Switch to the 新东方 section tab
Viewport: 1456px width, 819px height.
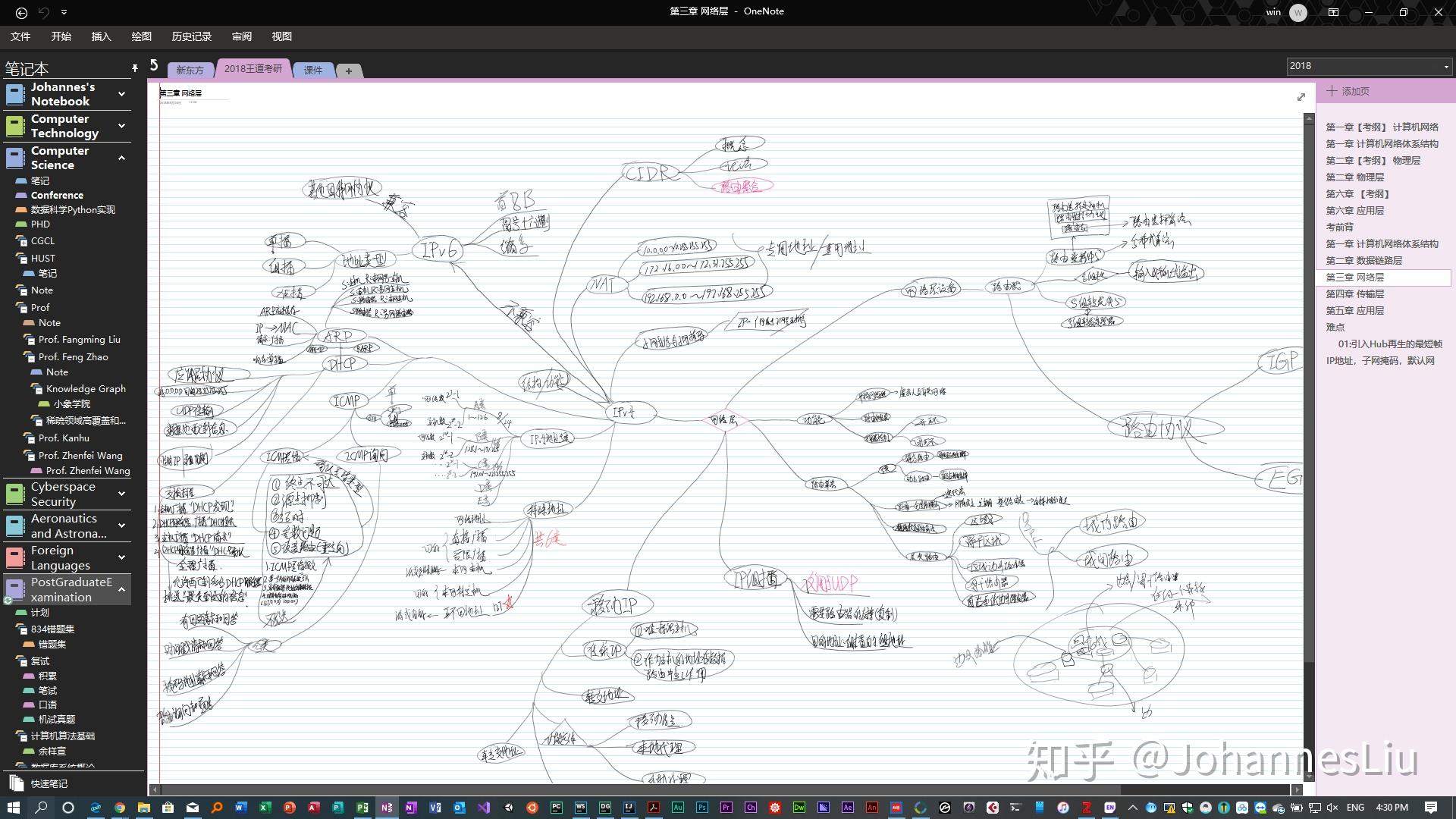pyautogui.click(x=190, y=70)
